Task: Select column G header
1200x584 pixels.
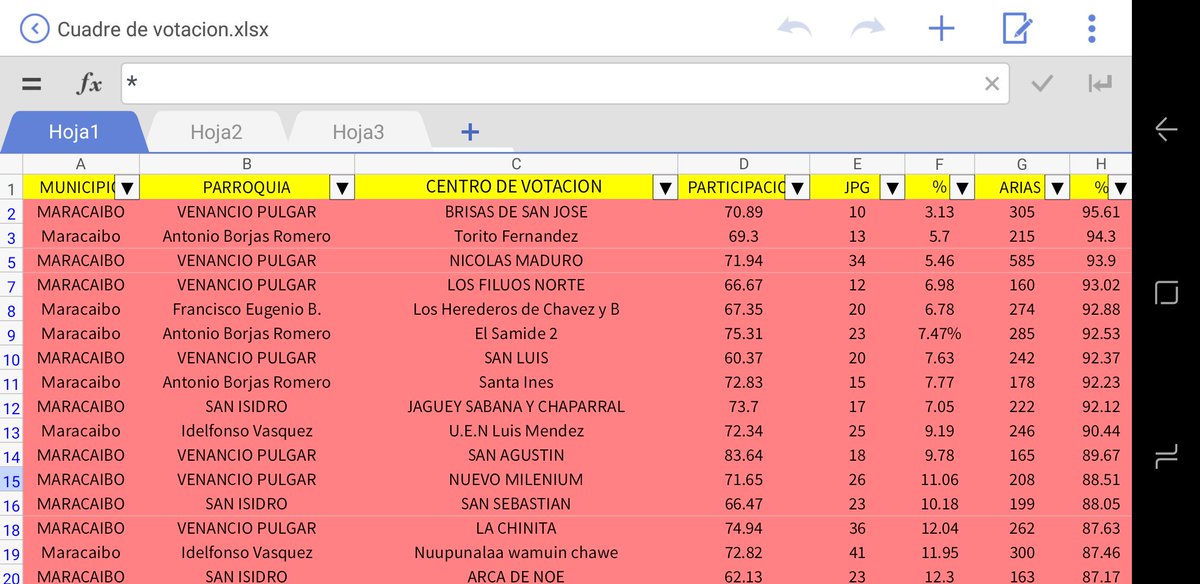Action: pyautogui.click(x=1022, y=164)
